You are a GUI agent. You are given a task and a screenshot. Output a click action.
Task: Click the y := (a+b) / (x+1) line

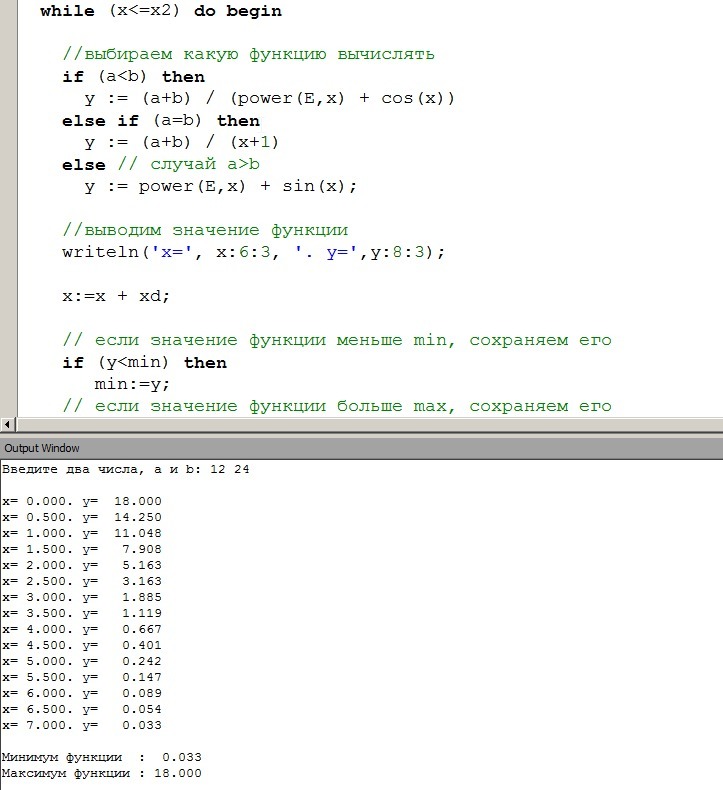coord(181,143)
